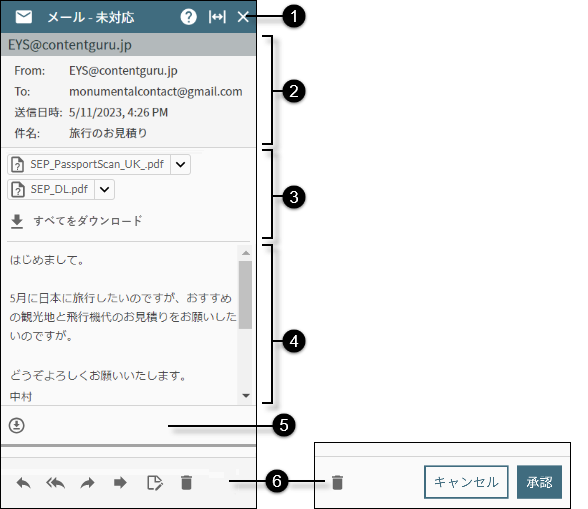
Task: Click the help question mark icon
Action: click(x=188, y=17)
